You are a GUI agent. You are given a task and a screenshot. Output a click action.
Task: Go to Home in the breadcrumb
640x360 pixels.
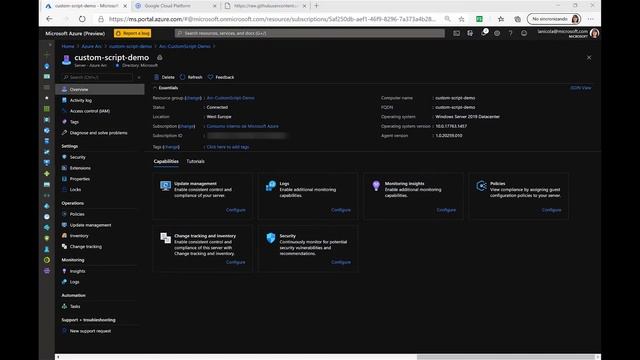(x=68, y=46)
